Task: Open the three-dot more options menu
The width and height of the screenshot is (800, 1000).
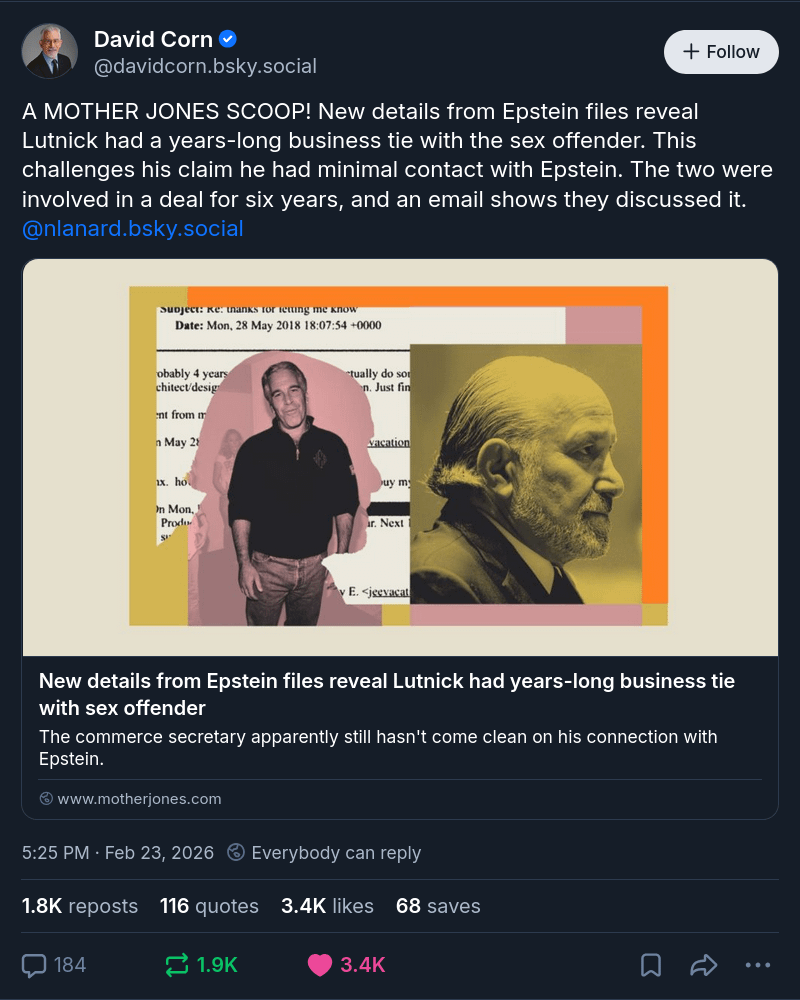Action: 758,965
